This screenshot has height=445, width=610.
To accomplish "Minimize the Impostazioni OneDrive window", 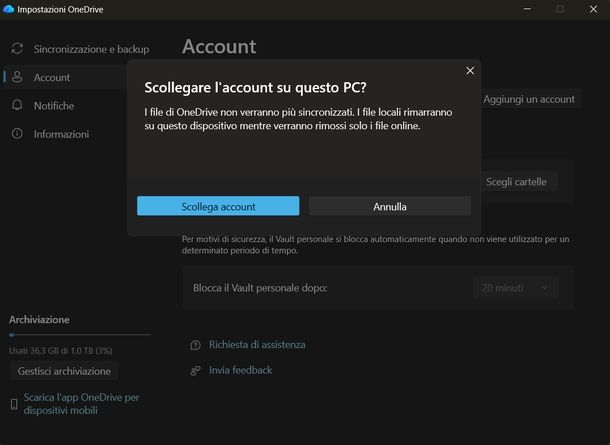I will click(x=527, y=9).
